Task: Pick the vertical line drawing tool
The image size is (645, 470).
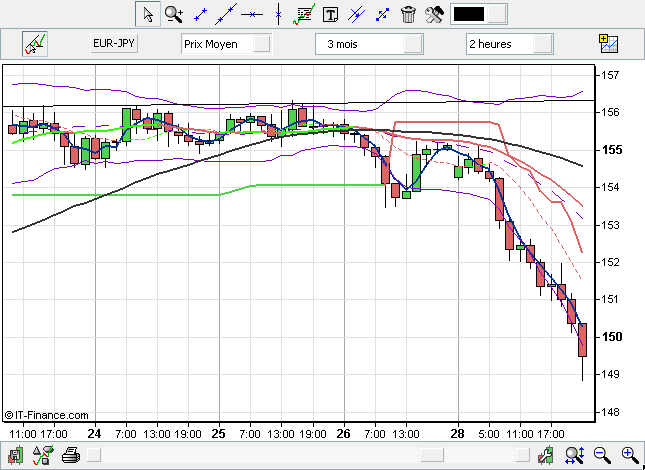Action: [278, 14]
